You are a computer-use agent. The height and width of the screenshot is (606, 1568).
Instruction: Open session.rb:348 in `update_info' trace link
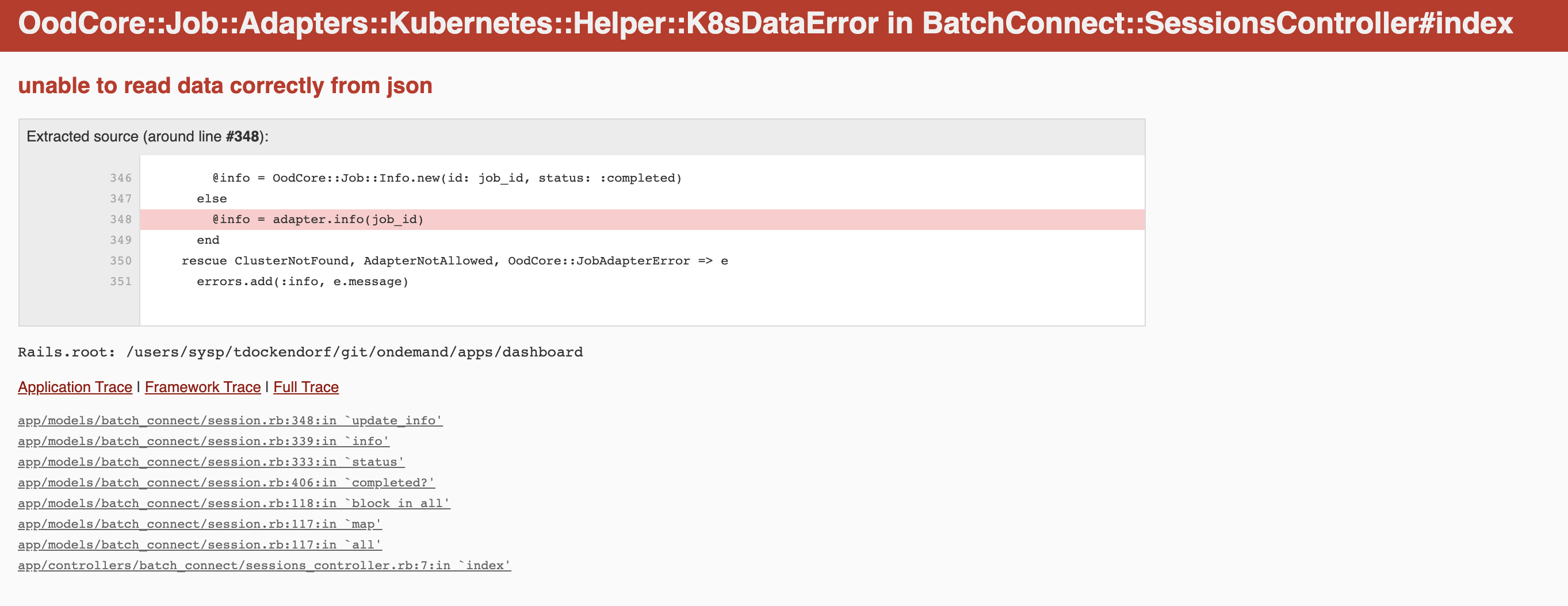point(230,420)
